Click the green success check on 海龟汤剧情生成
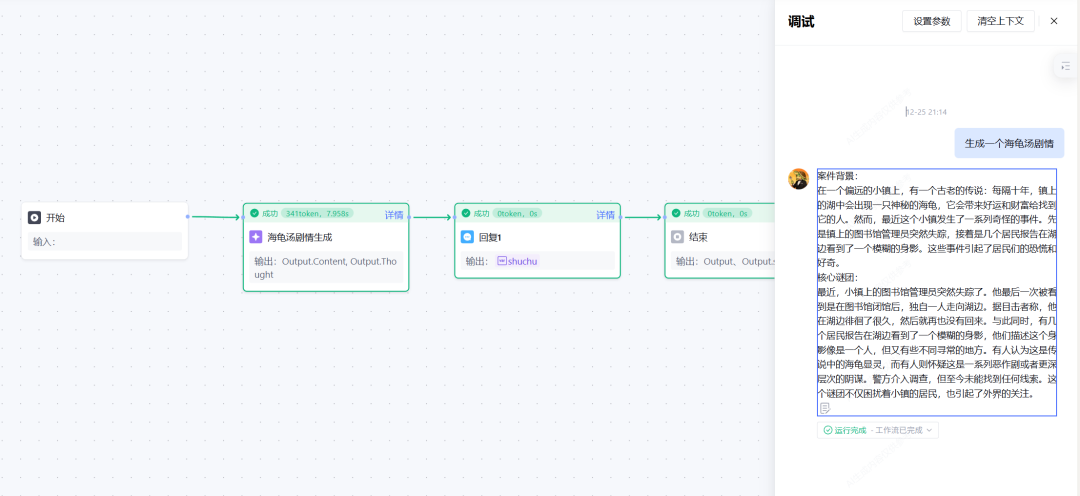Viewport: 1080px width, 496px height. pos(255,214)
